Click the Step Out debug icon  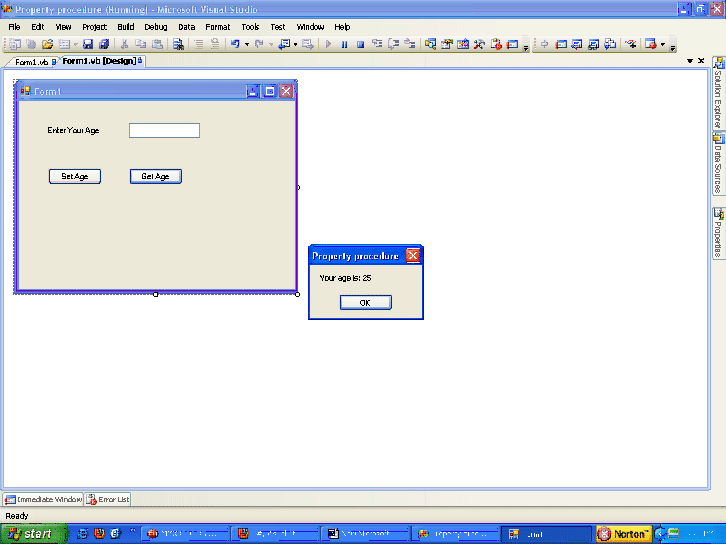point(410,44)
